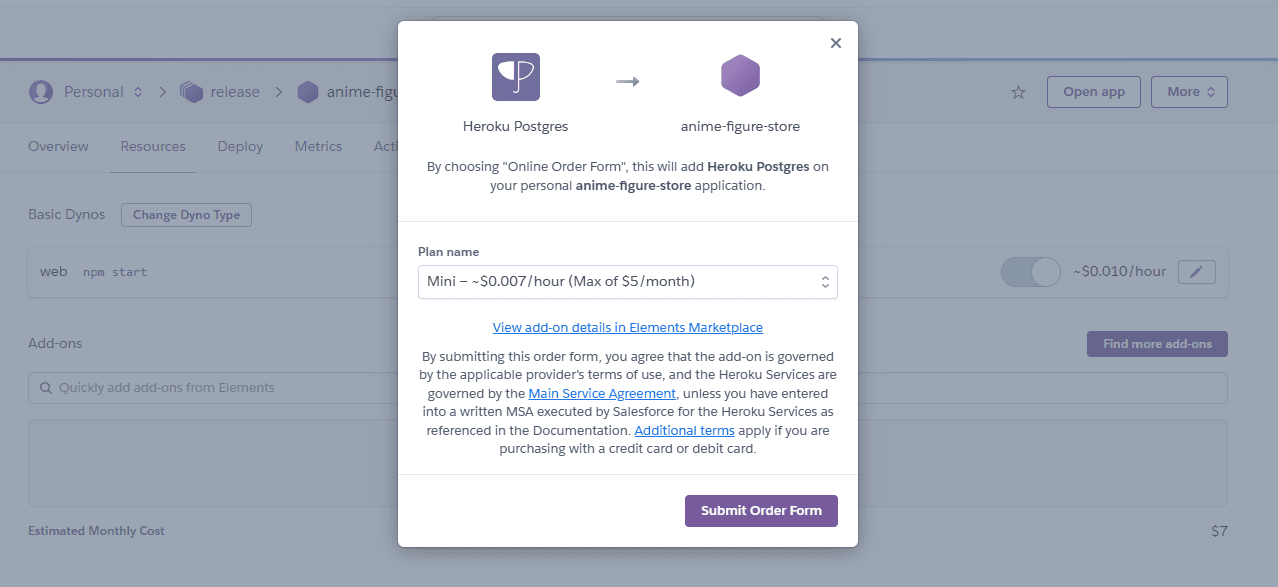Expand the Personal account switcher
The height and width of the screenshot is (587, 1278).
138,92
